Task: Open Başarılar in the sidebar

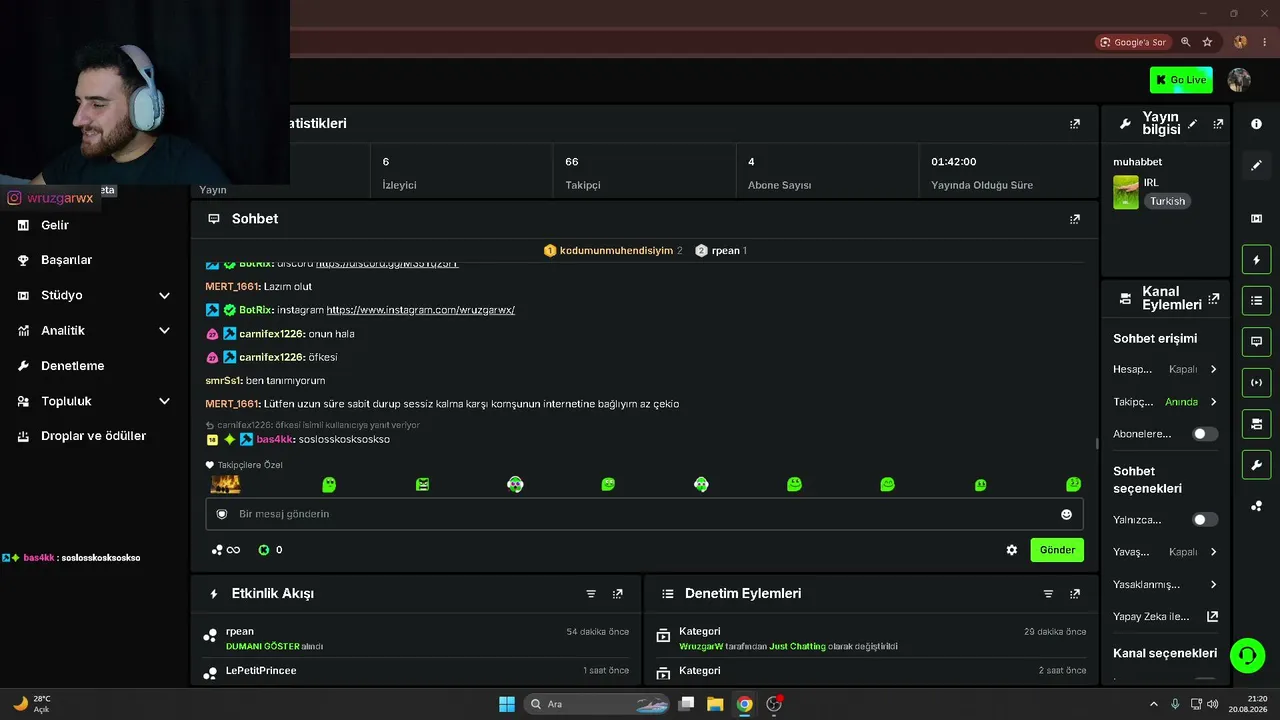Action: pyautogui.click(x=66, y=260)
